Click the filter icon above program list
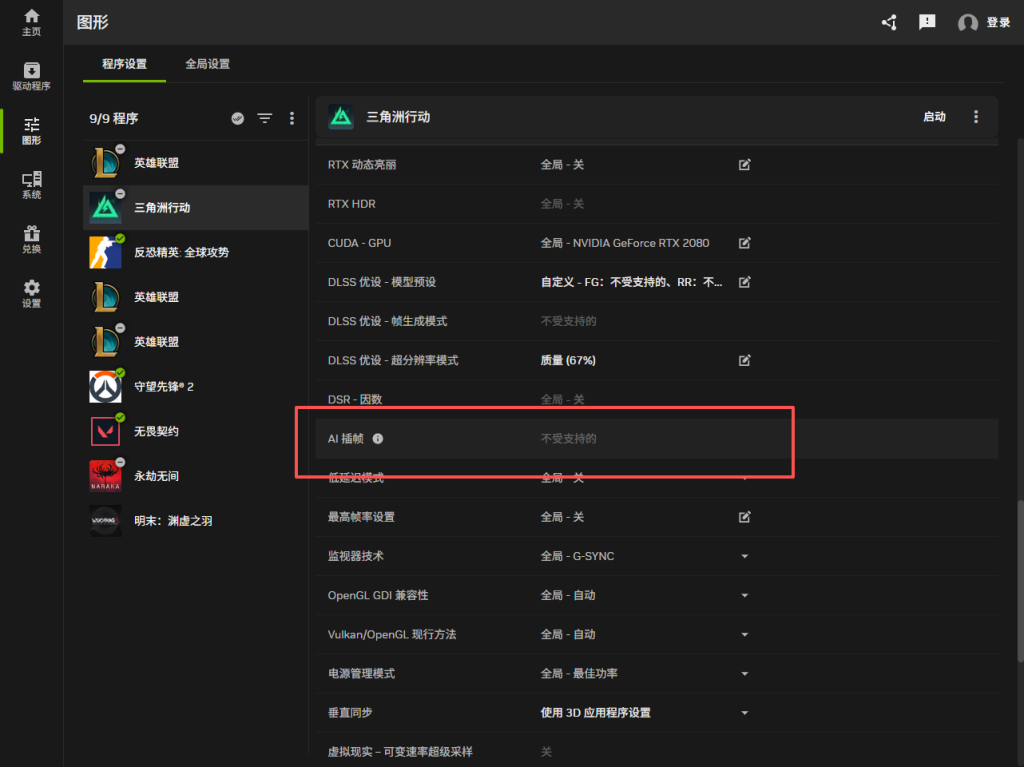 (x=264, y=118)
